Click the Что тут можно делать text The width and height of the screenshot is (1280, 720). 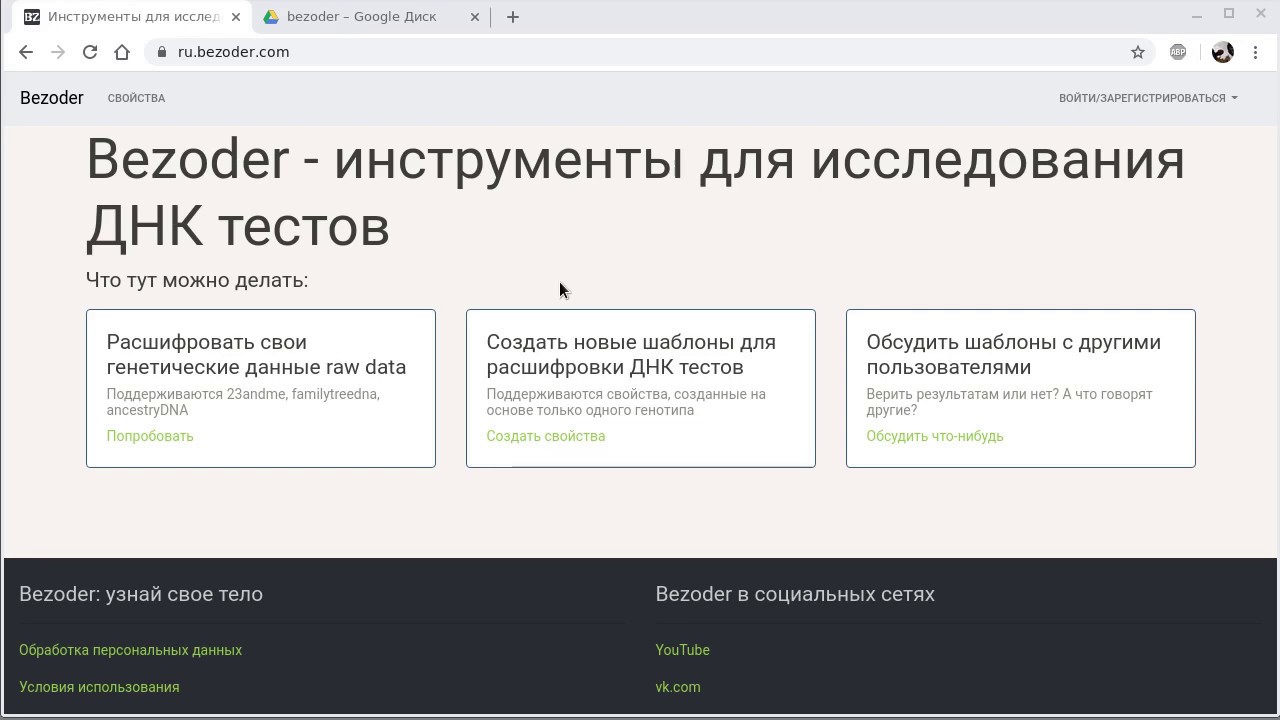197,280
